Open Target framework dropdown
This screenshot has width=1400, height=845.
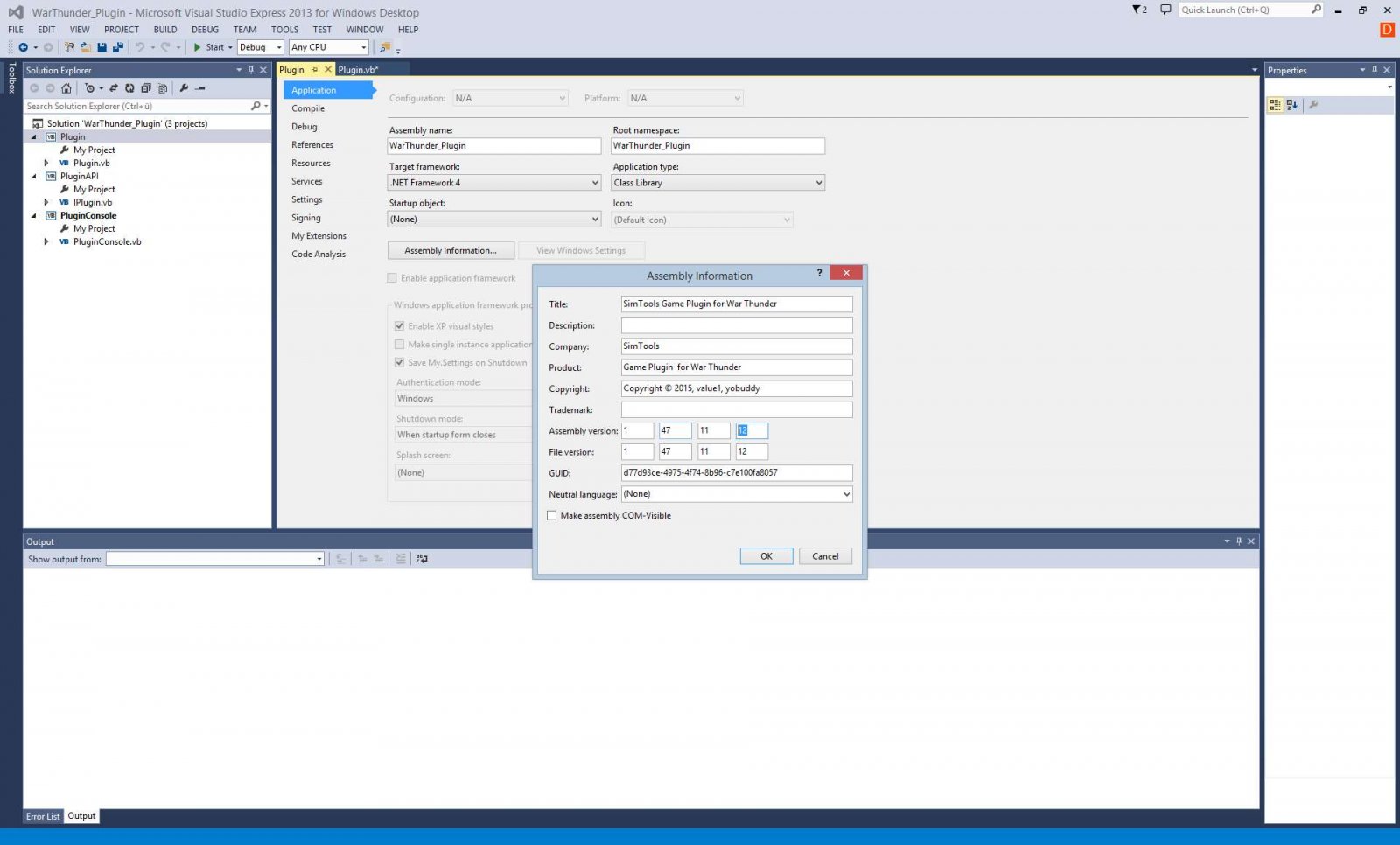pyautogui.click(x=494, y=183)
